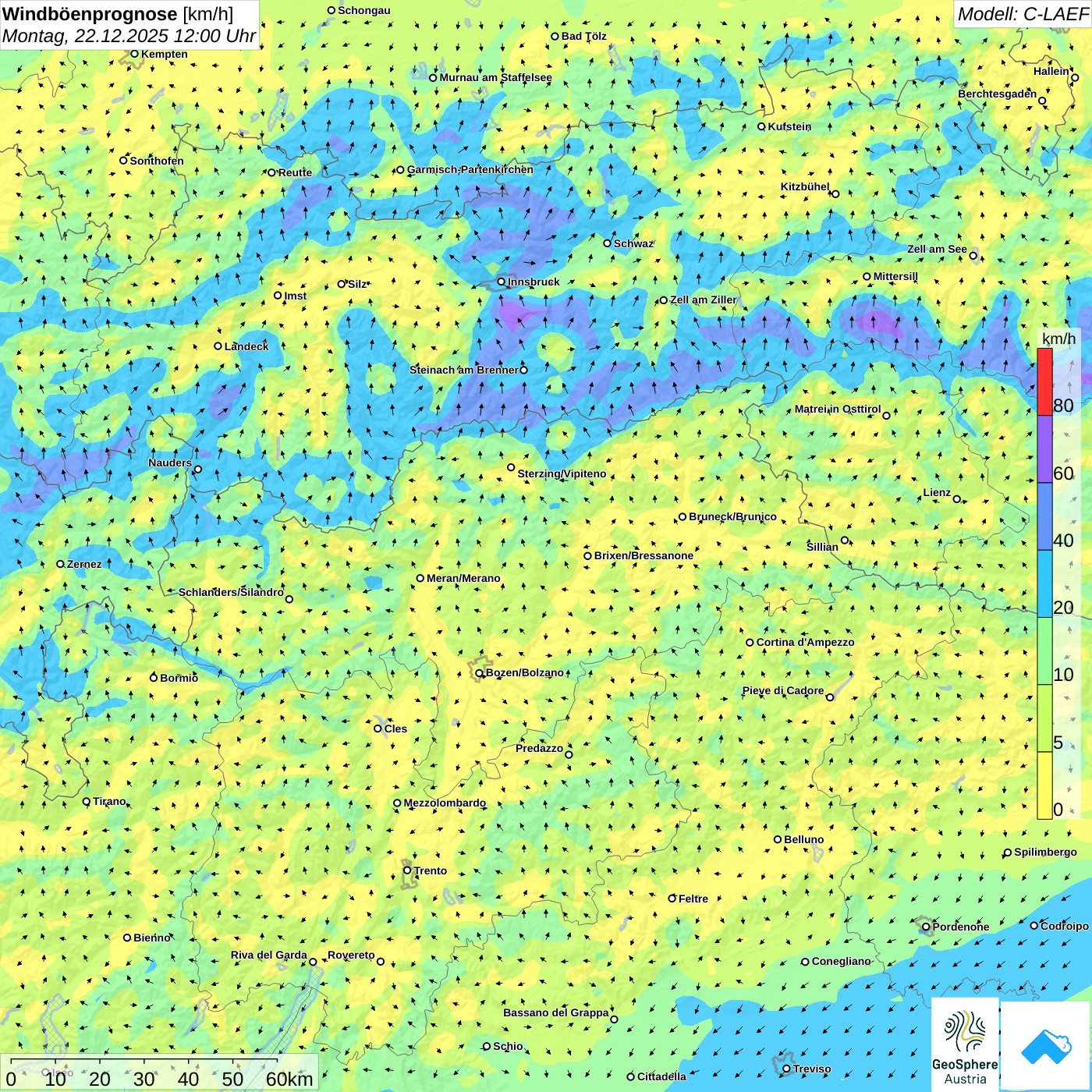
Task: Click the Predazzo label
Action: click(x=539, y=748)
